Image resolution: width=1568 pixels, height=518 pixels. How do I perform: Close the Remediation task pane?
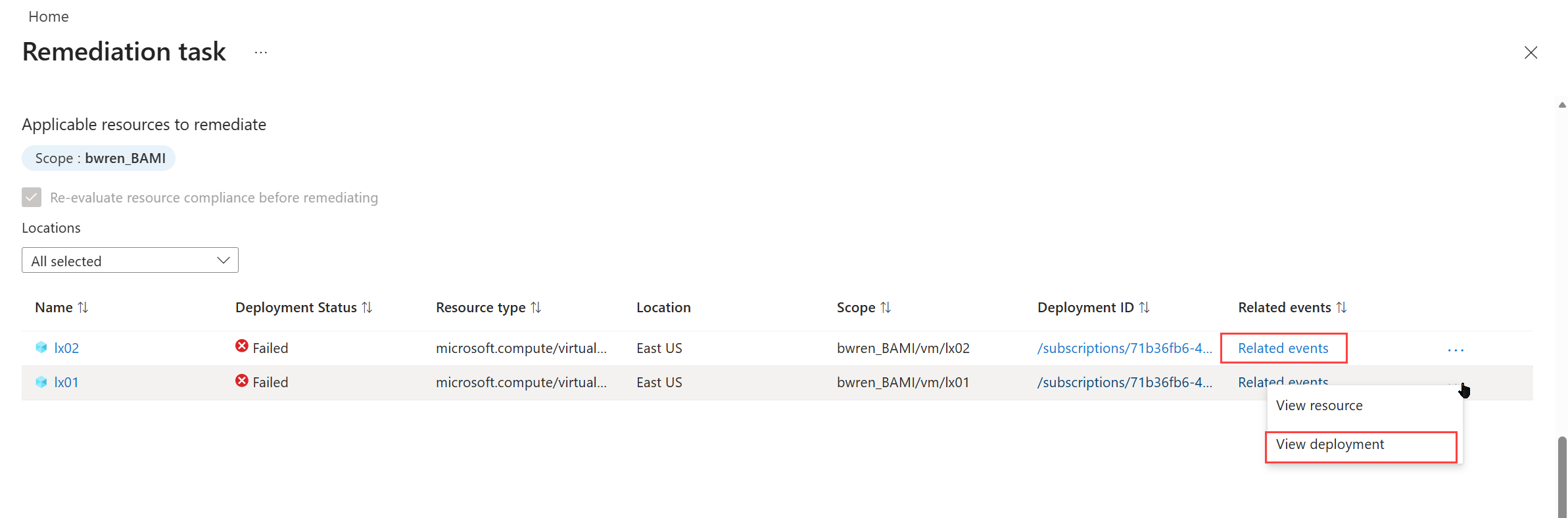(1531, 53)
